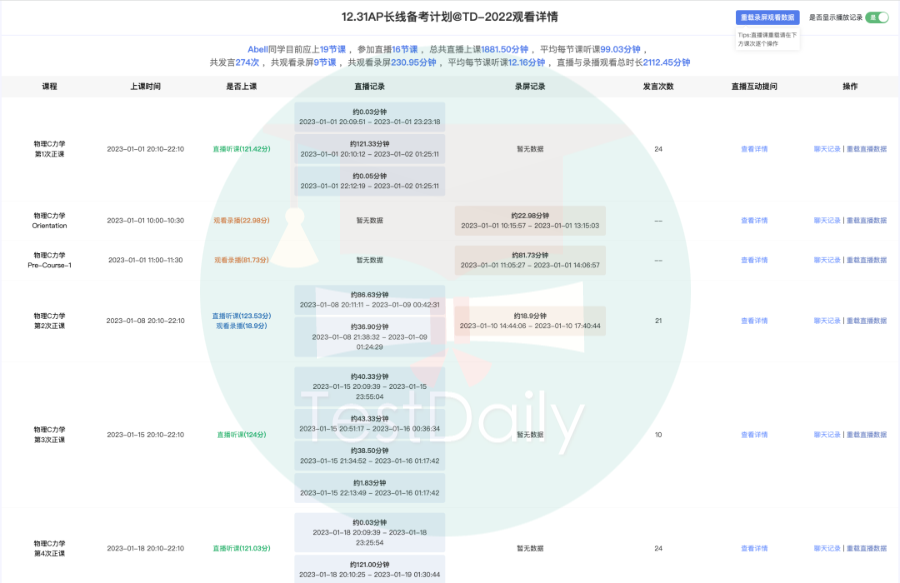Click 重载直播数据 for 第4次正课
The image size is (900, 583).
pos(866,548)
